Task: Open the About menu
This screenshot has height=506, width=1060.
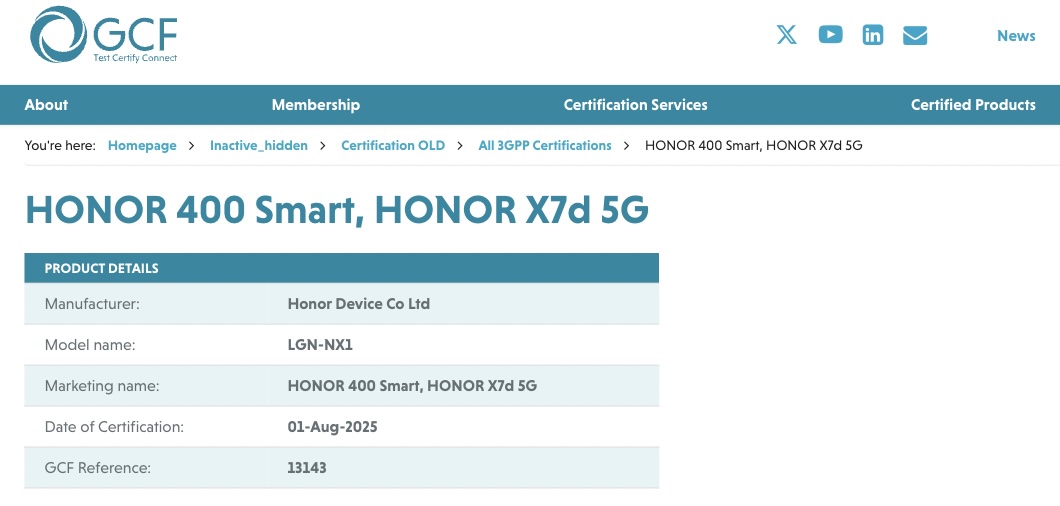Action: [46, 105]
